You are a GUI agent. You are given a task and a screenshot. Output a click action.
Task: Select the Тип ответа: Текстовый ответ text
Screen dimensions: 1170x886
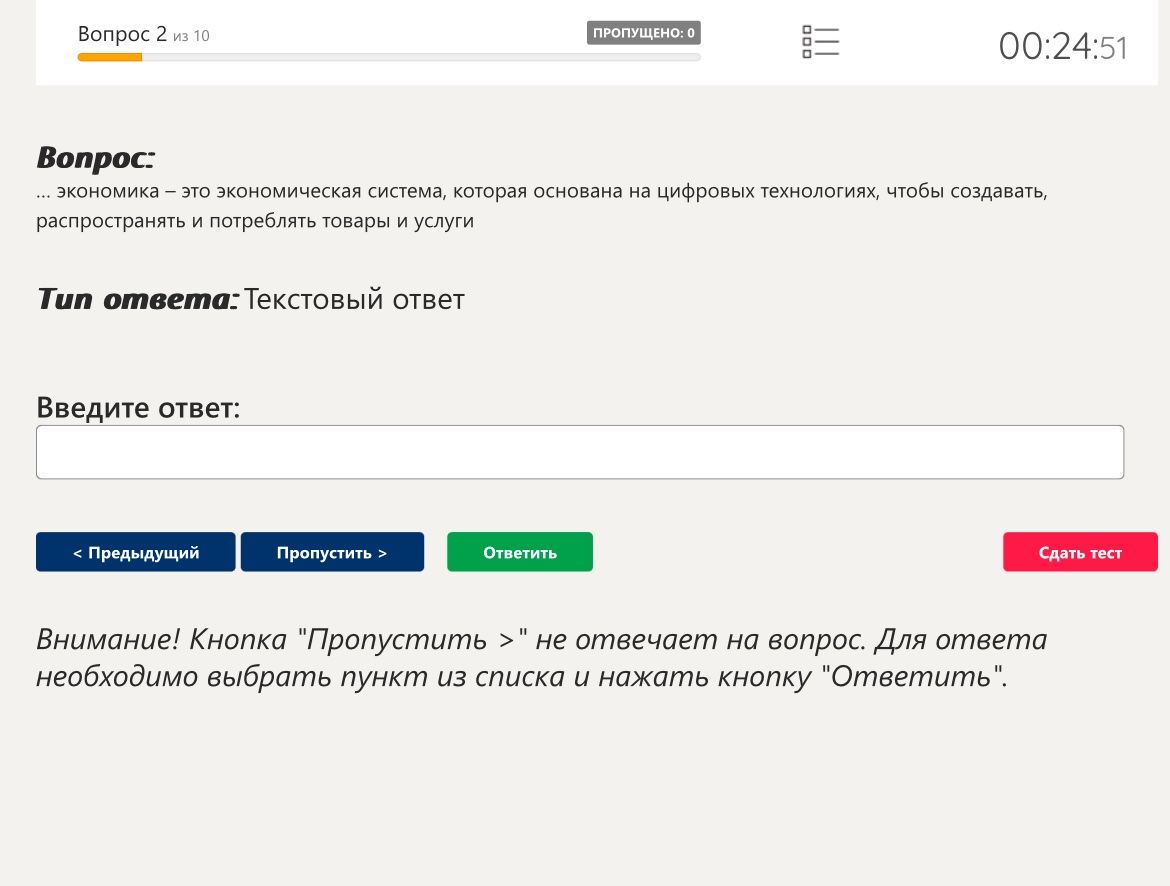coord(251,299)
